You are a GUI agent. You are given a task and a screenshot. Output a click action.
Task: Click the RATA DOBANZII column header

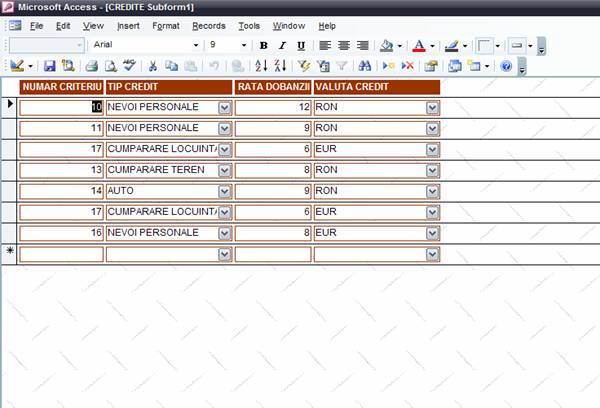273,86
